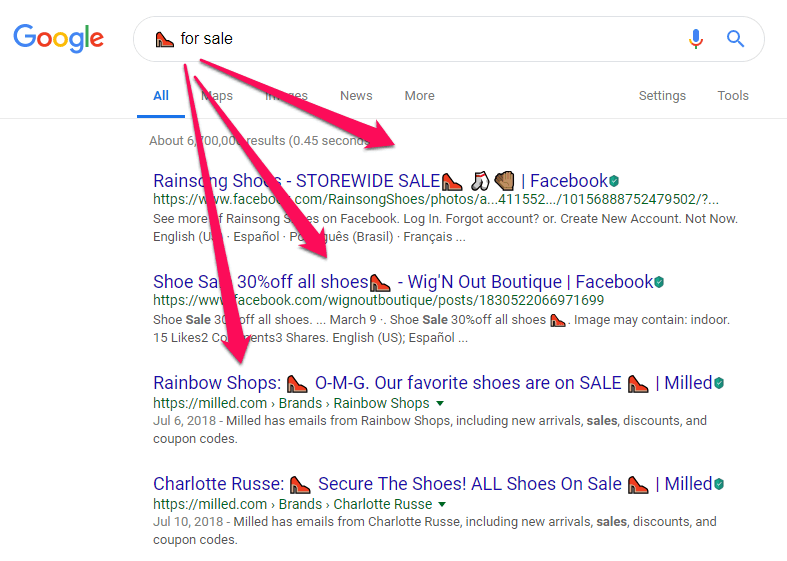Click the Google logo

[58, 39]
